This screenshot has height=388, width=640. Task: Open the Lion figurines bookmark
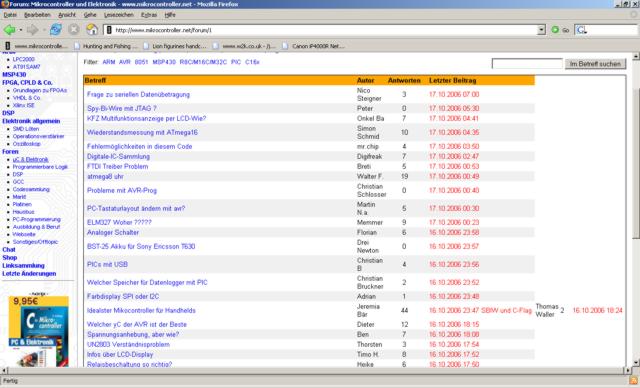[175, 46]
